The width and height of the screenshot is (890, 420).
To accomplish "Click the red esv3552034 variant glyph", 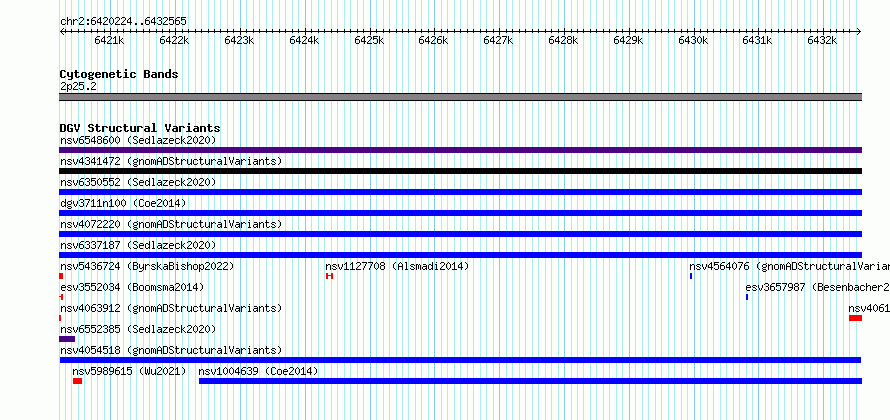I will 61,297.
